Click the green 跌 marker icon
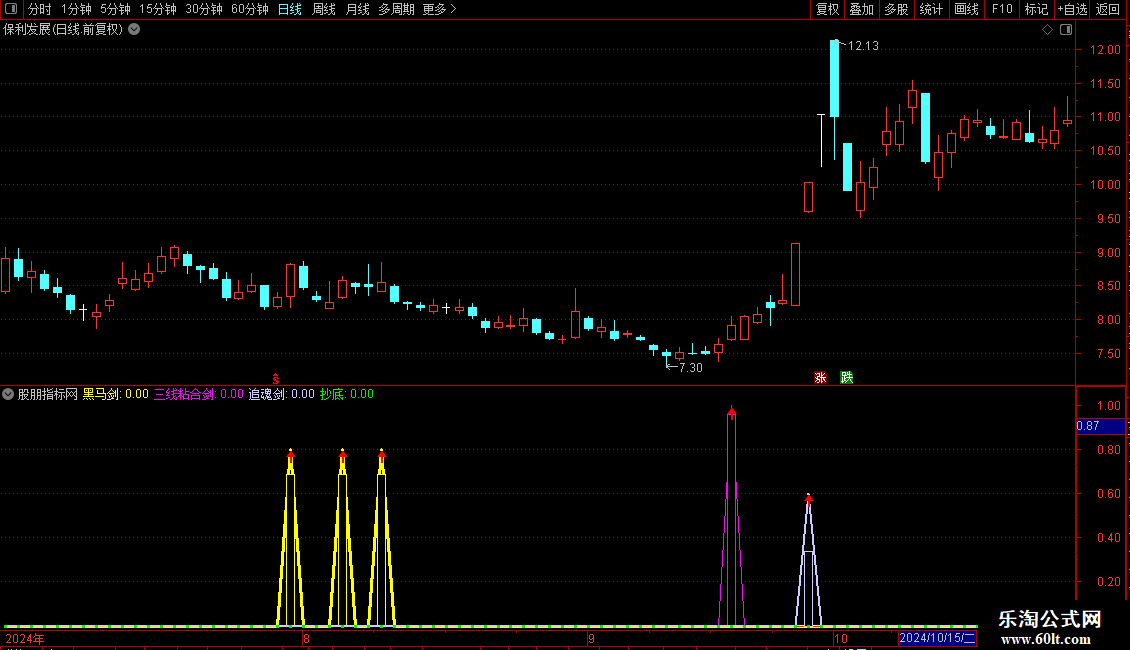 (x=847, y=378)
